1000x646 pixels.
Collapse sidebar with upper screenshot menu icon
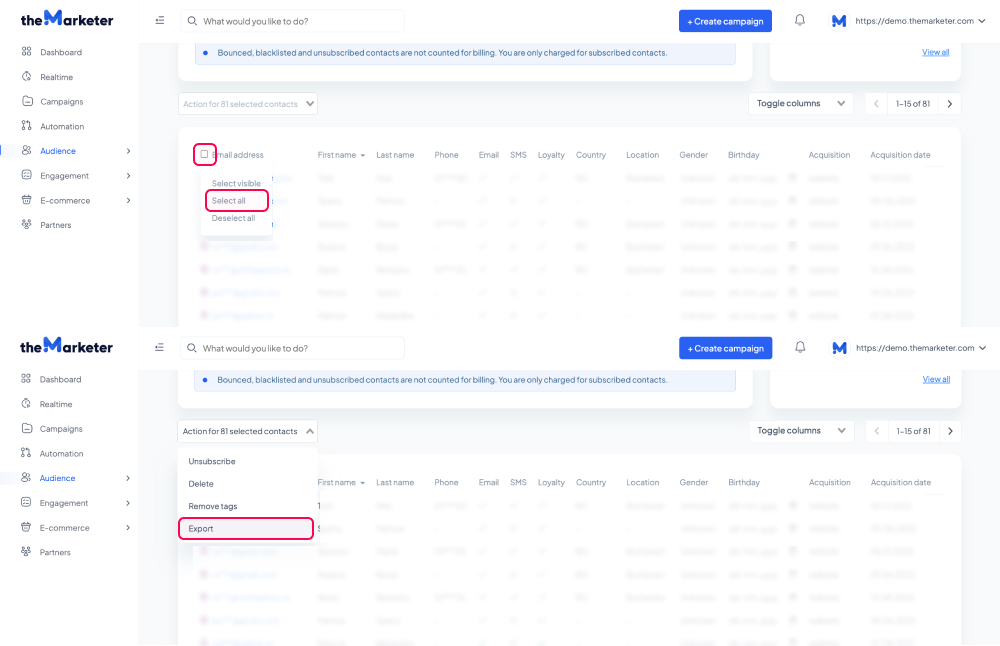point(159,20)
